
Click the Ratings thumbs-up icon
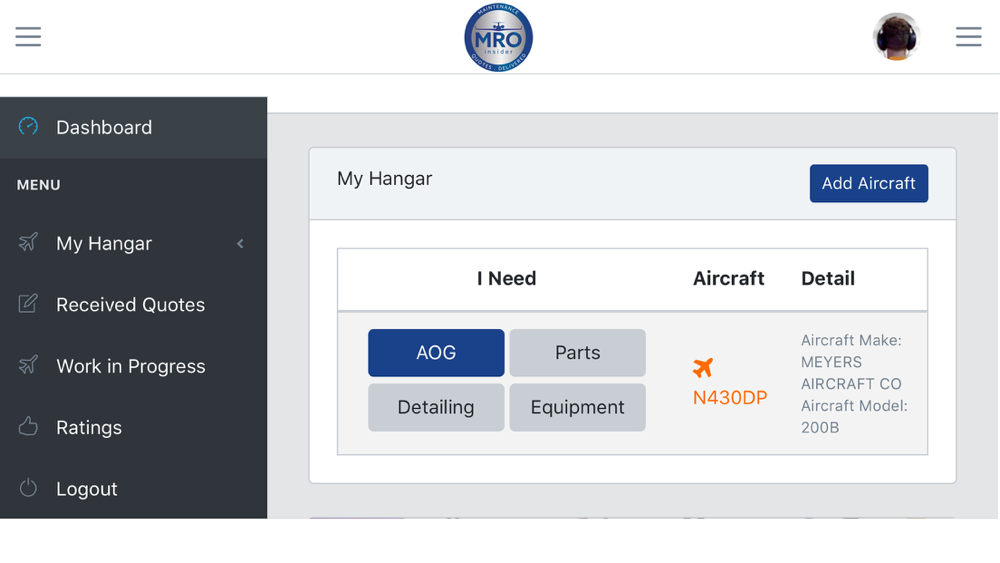(x=28, y=427)
